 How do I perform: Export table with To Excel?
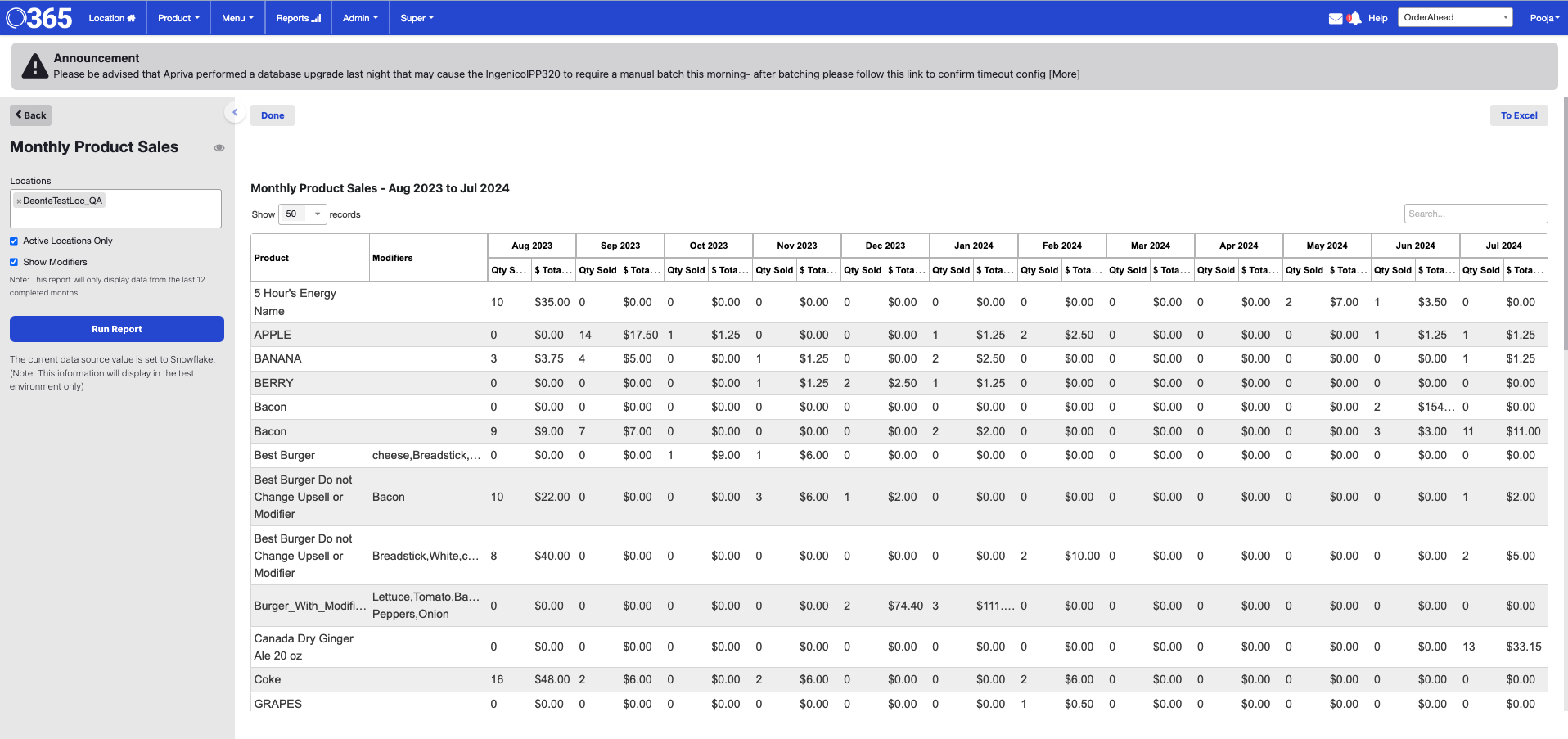pos(1519,115)
